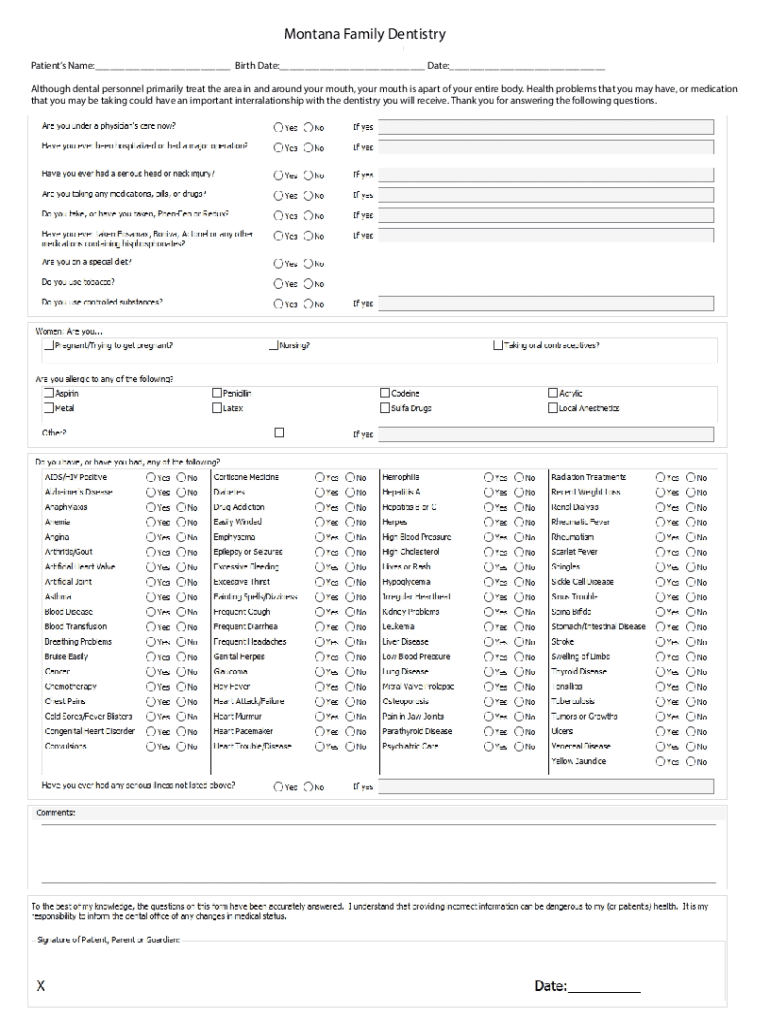Select Yes for under a physician's care
The width and height of the screenshot is (770, 1024).
pyautogui.click(x=279, y=128)
